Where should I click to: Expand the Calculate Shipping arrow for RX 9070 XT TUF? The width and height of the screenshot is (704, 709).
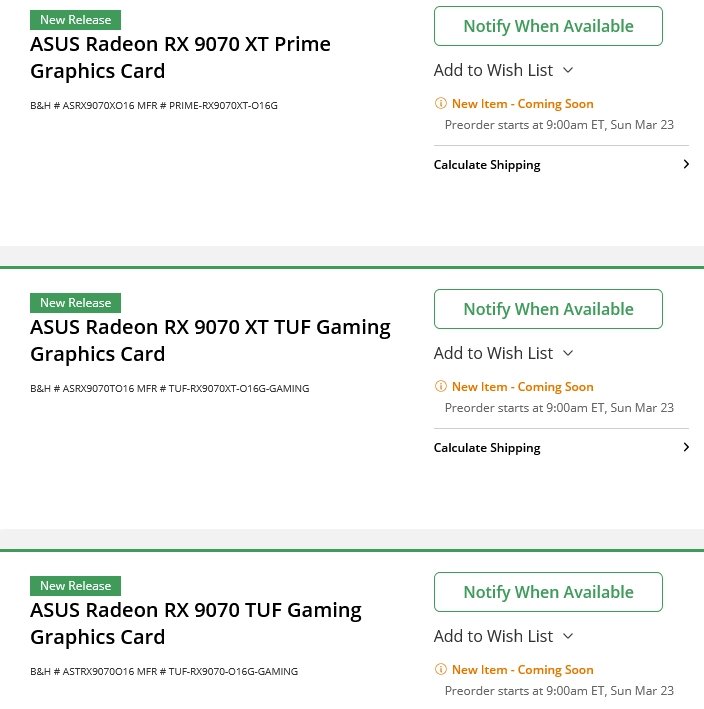point(685,448)
